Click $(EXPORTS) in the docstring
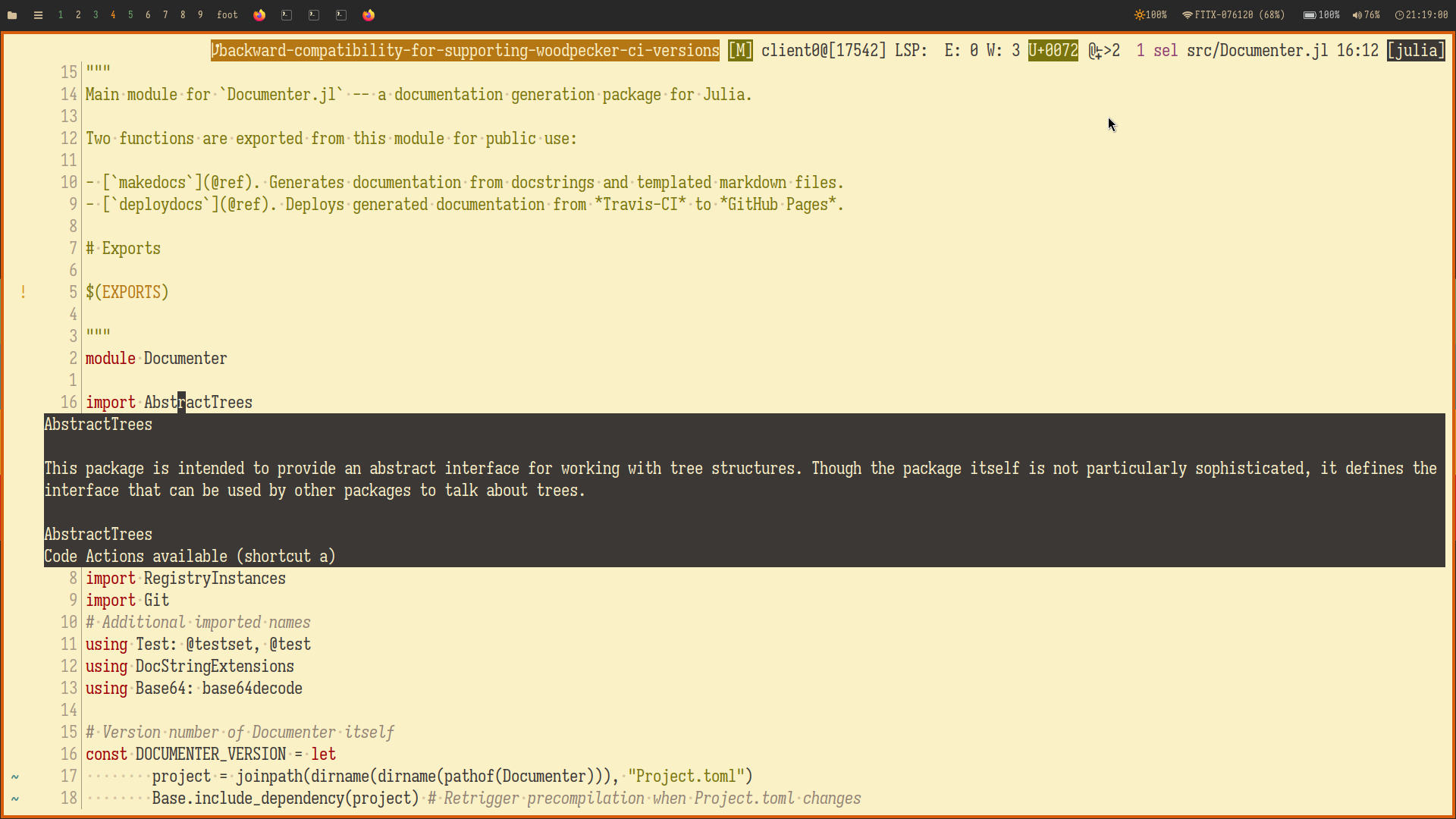The image size is (1456, 819). pyautogui.click(x=127, y=293)
